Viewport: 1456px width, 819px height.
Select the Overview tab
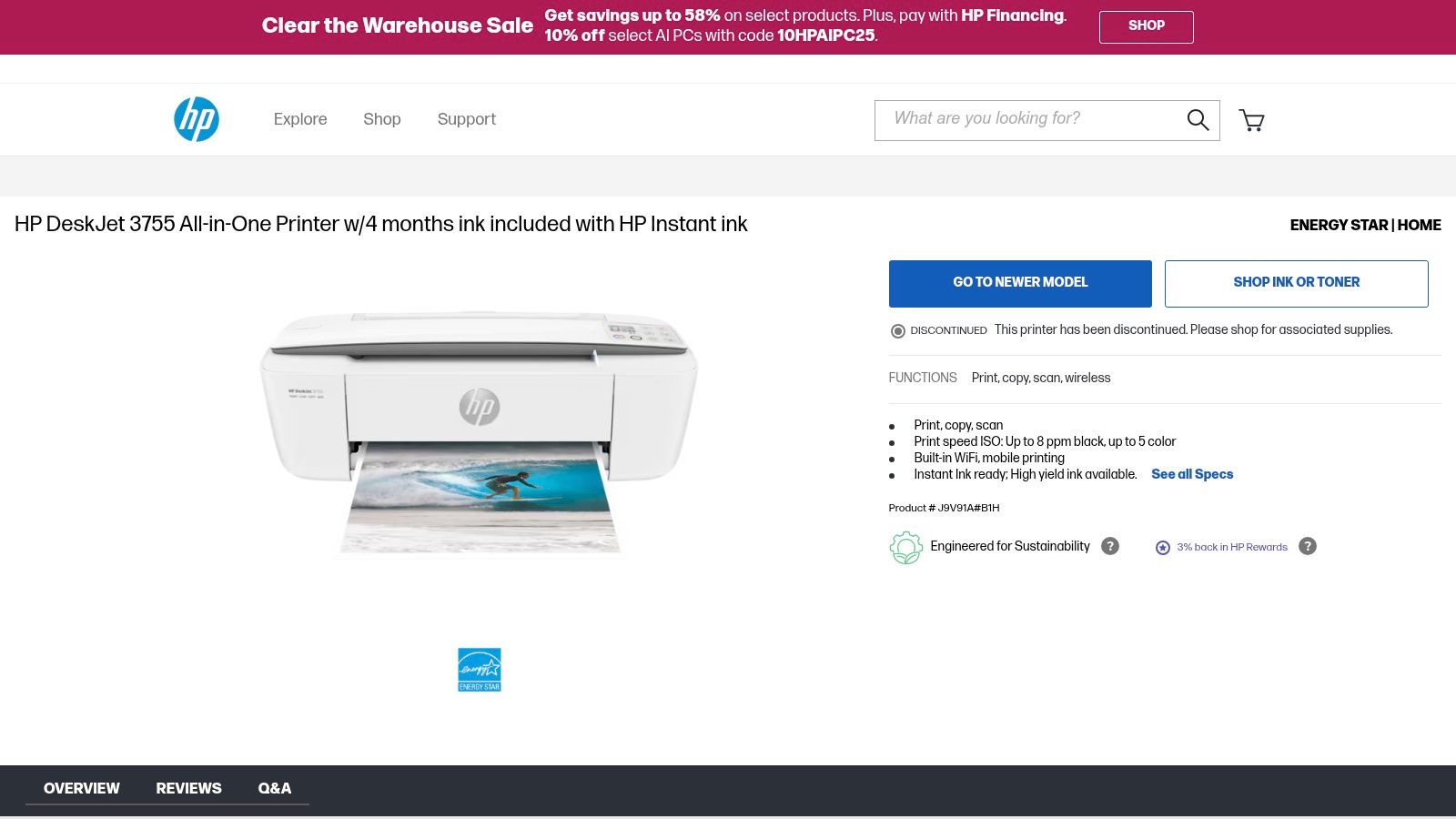[82, 788]
